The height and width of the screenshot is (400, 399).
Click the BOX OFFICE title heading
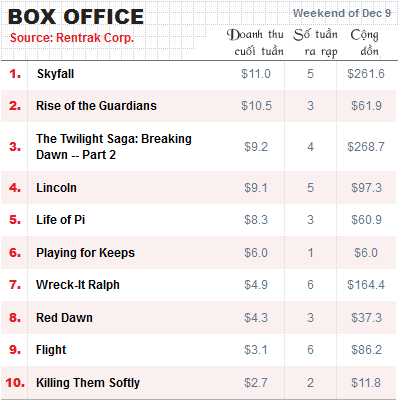76,17
